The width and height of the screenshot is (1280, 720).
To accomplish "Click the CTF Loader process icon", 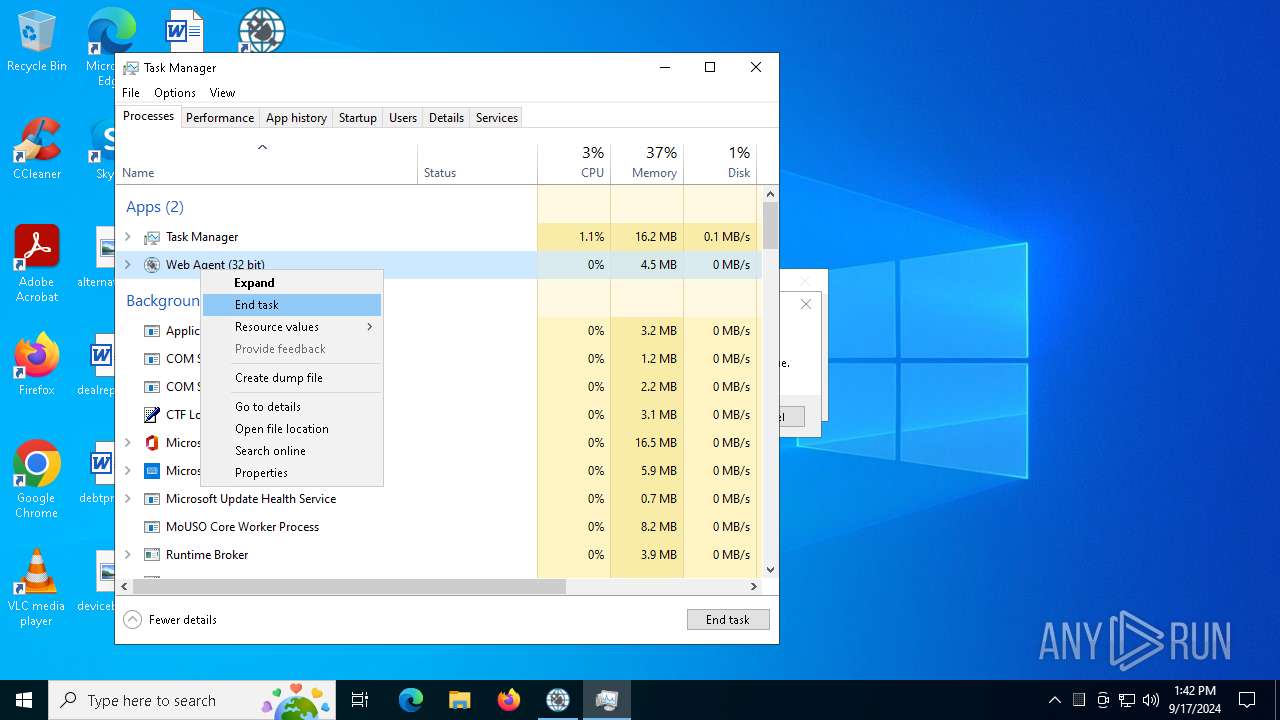I will pyautogui.click(x=152, y=415).
